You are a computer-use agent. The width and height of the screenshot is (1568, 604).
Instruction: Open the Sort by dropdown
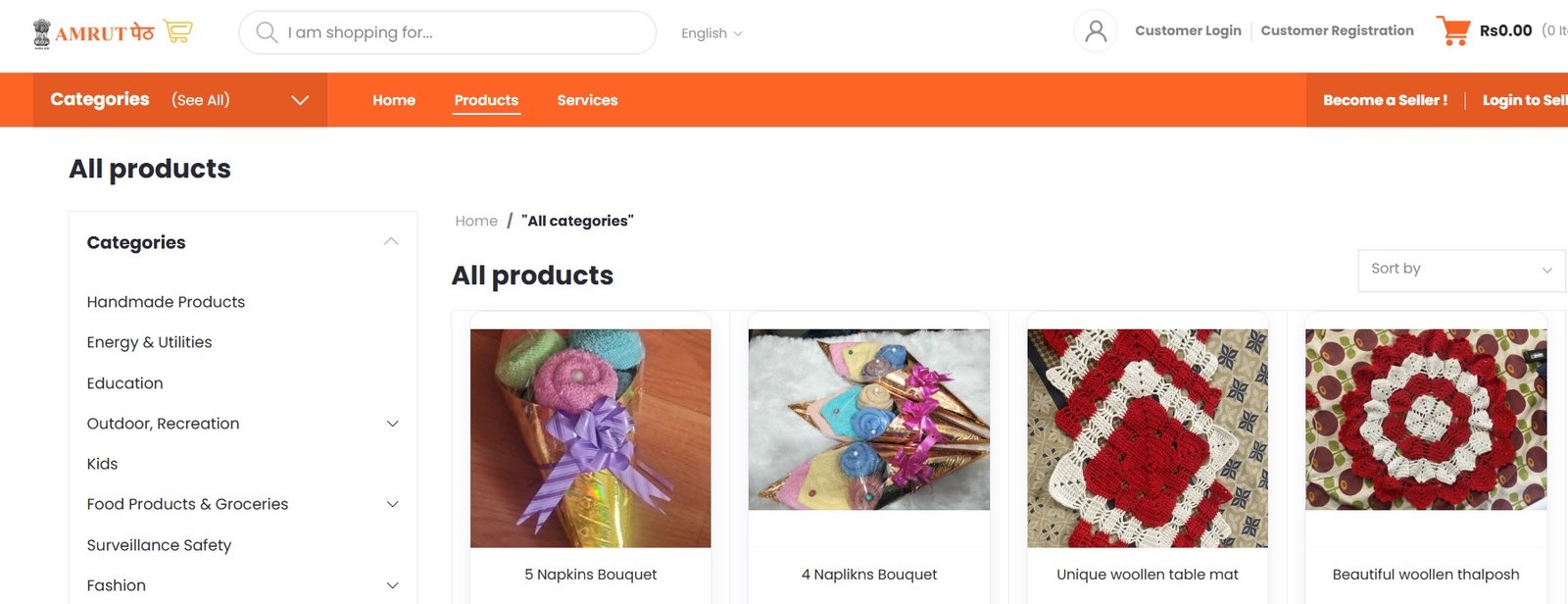pos(1460,270)
